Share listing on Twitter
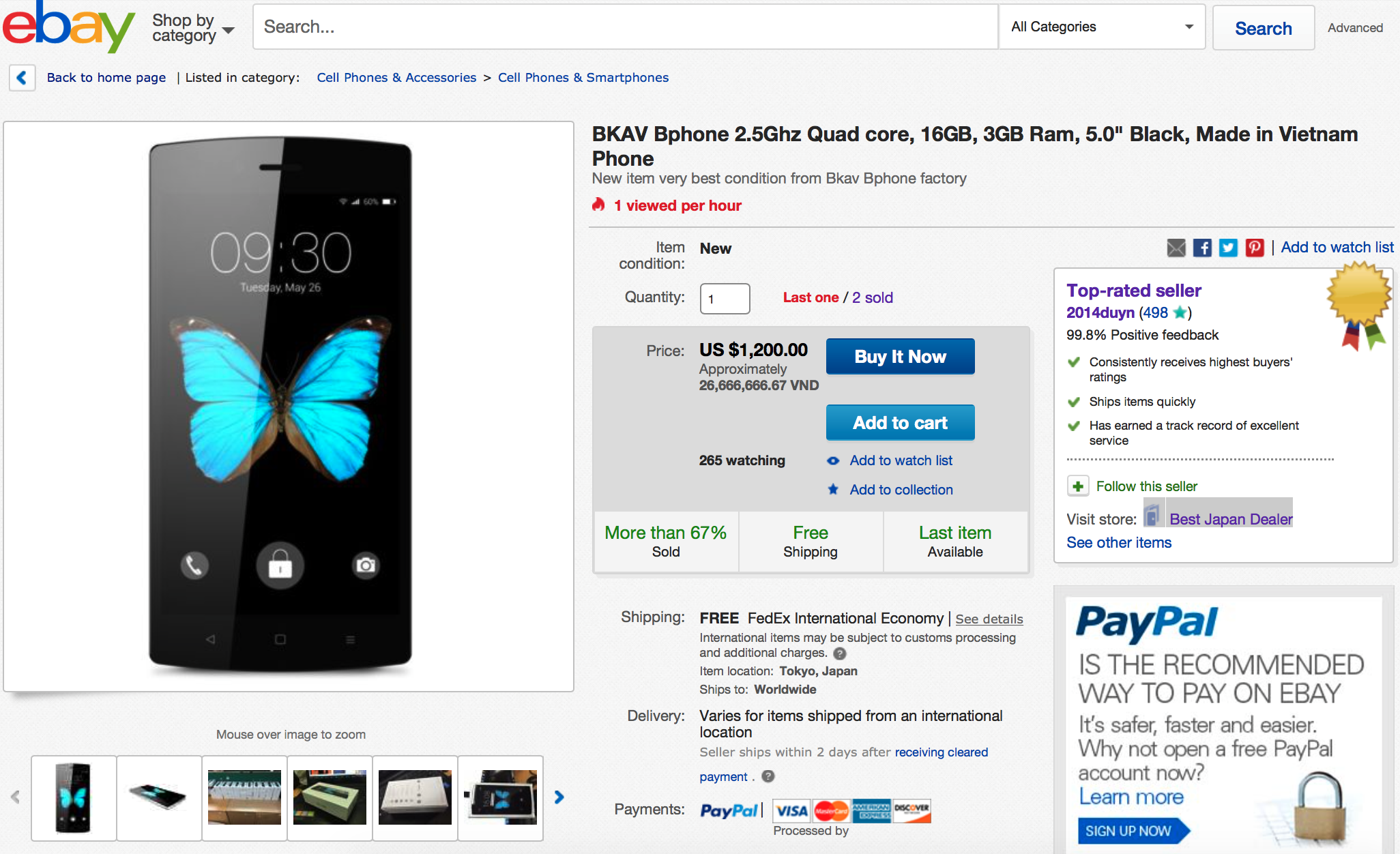Screen dimensions: 1400x854 pos(1228,248)
